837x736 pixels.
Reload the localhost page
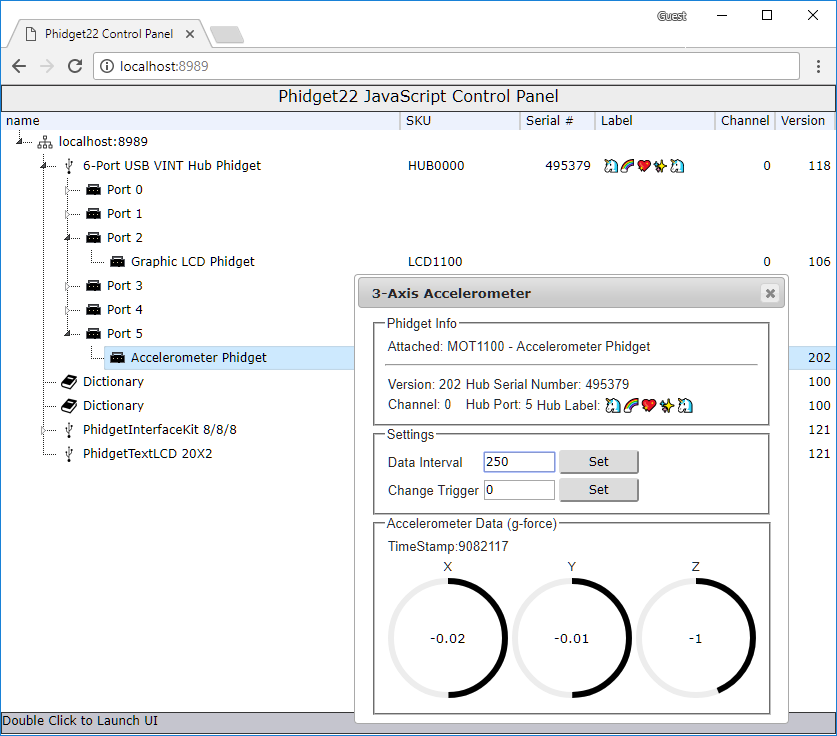(x=75, y=66)
